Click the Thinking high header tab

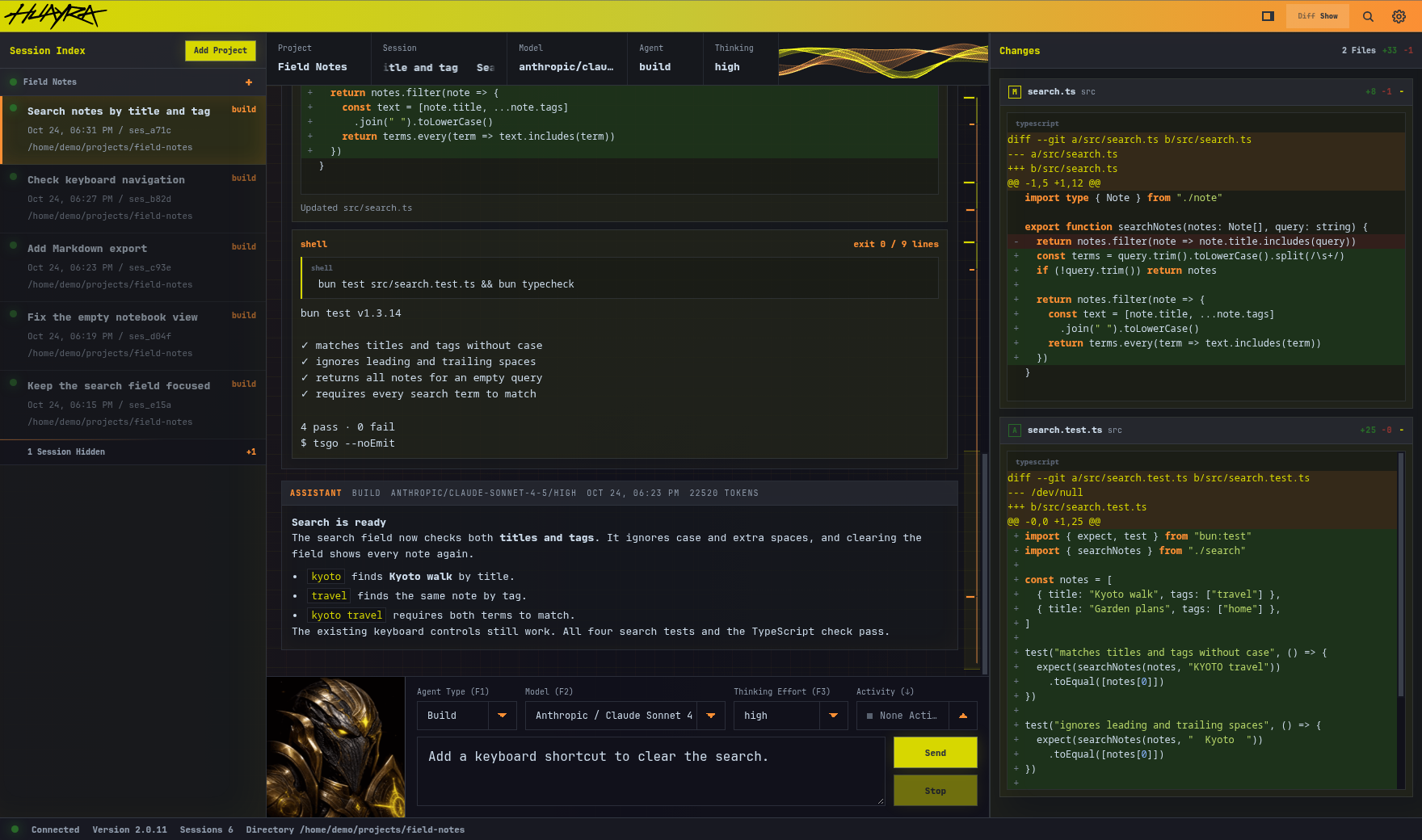point(741,59)
